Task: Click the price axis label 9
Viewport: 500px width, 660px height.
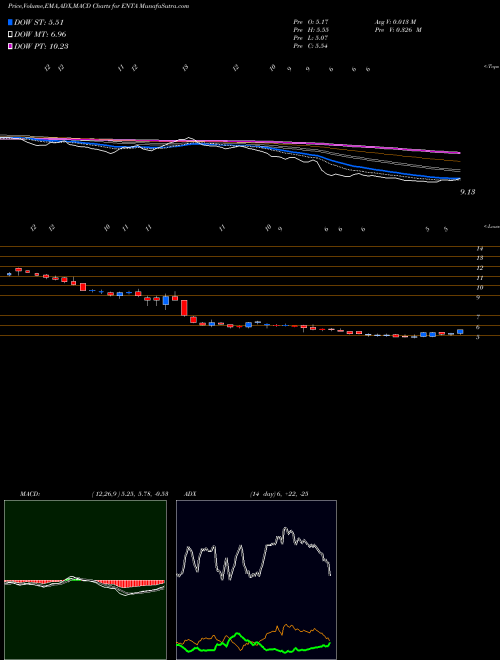Action: (478, 298)
